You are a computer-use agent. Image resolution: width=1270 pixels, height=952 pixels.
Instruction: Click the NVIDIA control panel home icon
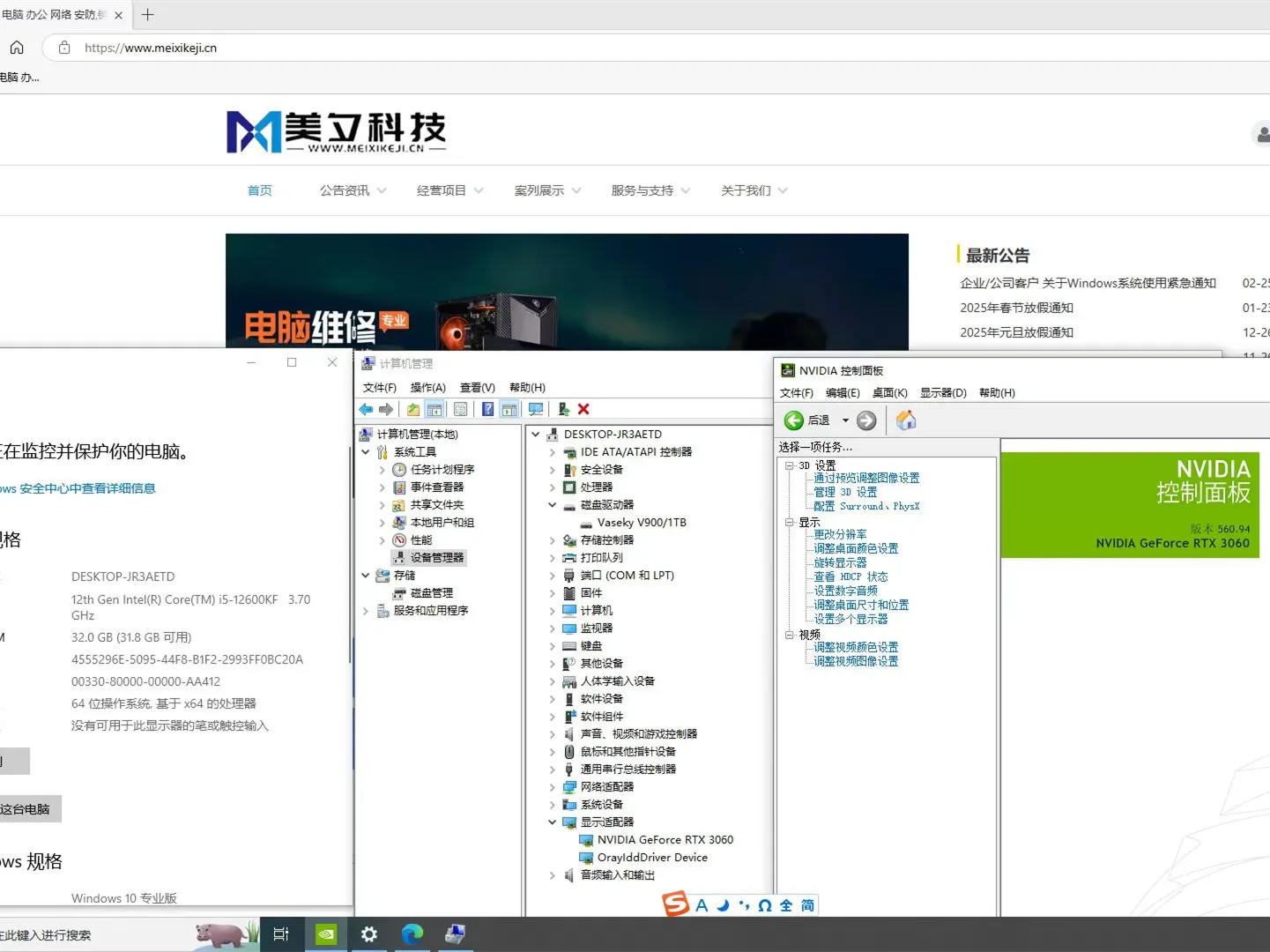(x=905, y=420)
